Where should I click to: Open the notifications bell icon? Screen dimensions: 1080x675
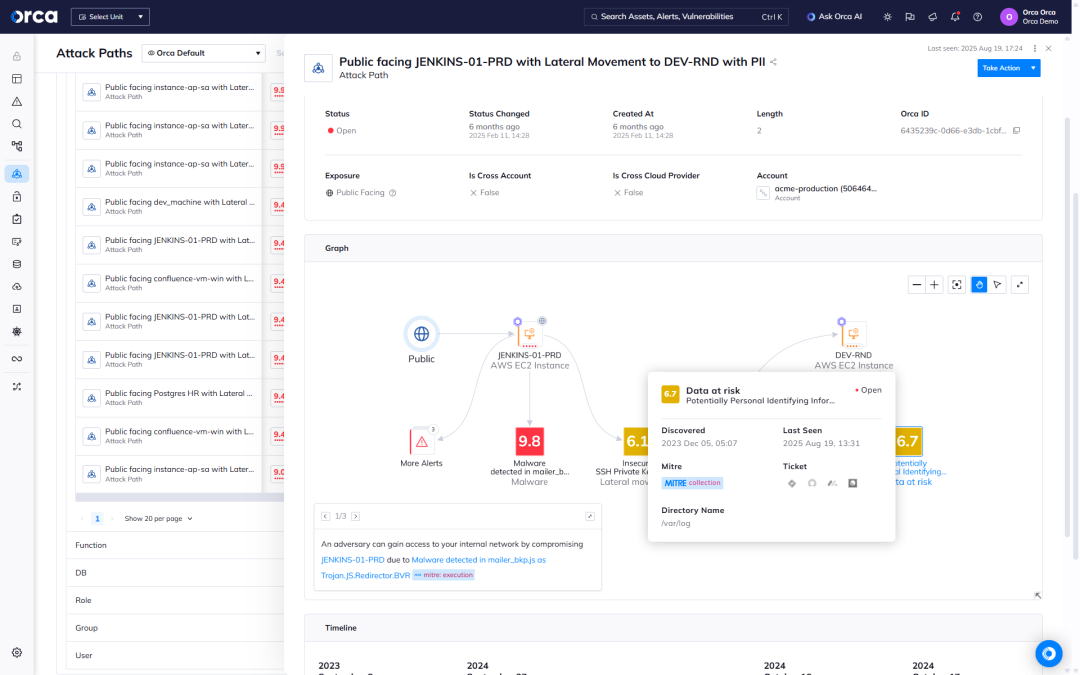[955, 17]
